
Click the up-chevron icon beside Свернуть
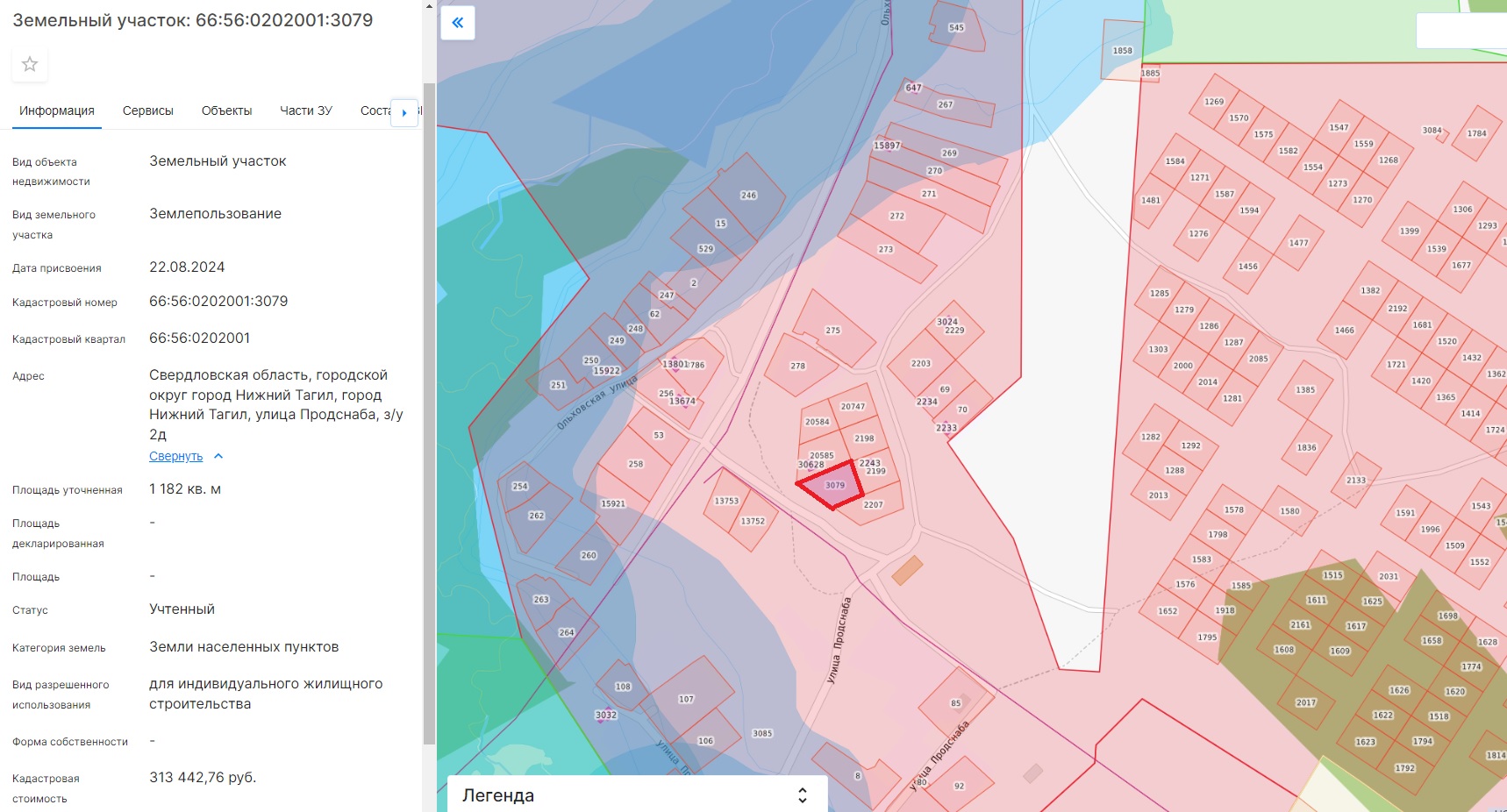218,456
